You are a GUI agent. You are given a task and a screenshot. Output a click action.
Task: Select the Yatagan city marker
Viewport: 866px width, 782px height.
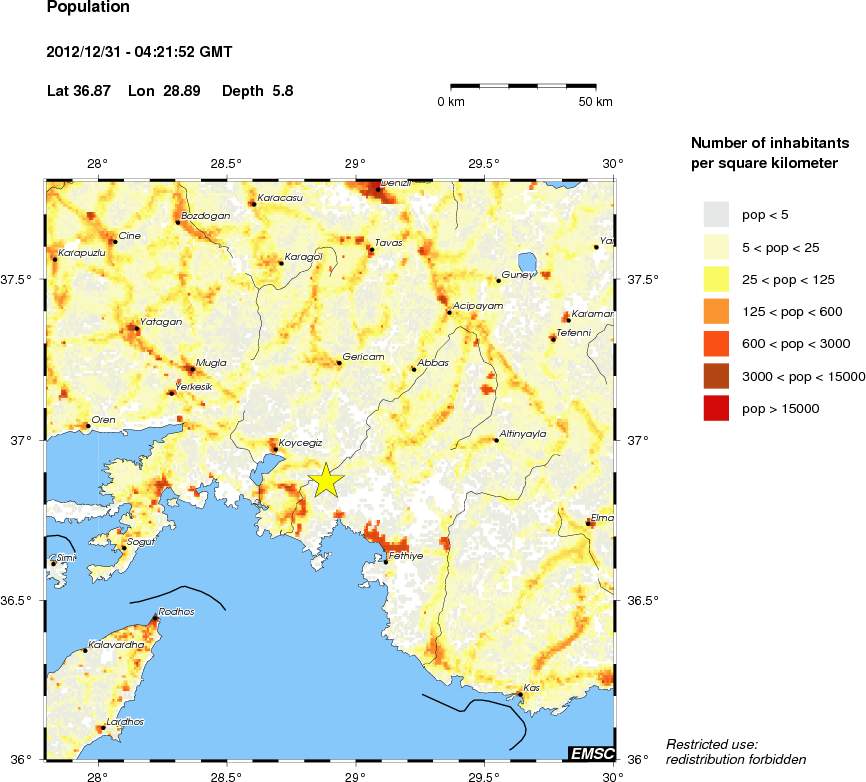tap(136, 328)
